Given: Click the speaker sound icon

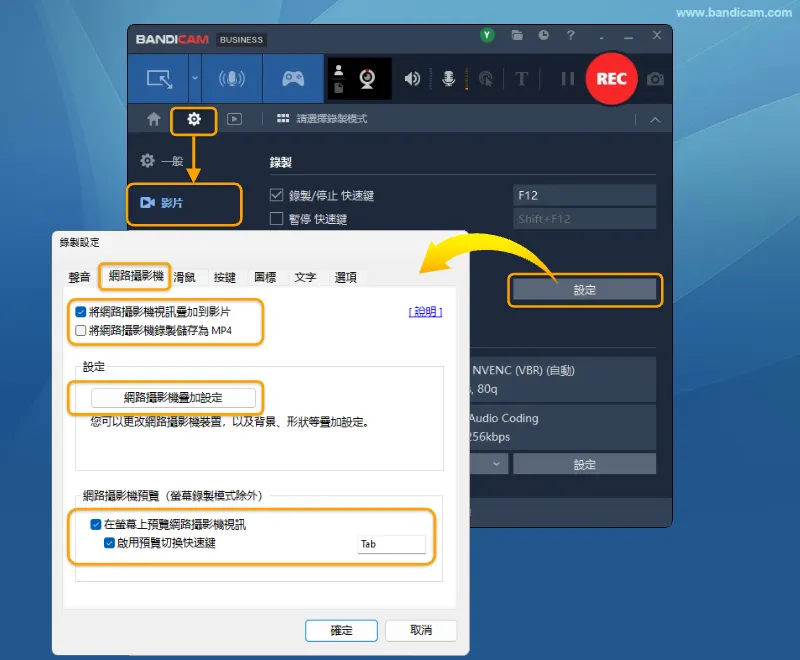Looking at the screenshot, I should (x=412, y=79).
